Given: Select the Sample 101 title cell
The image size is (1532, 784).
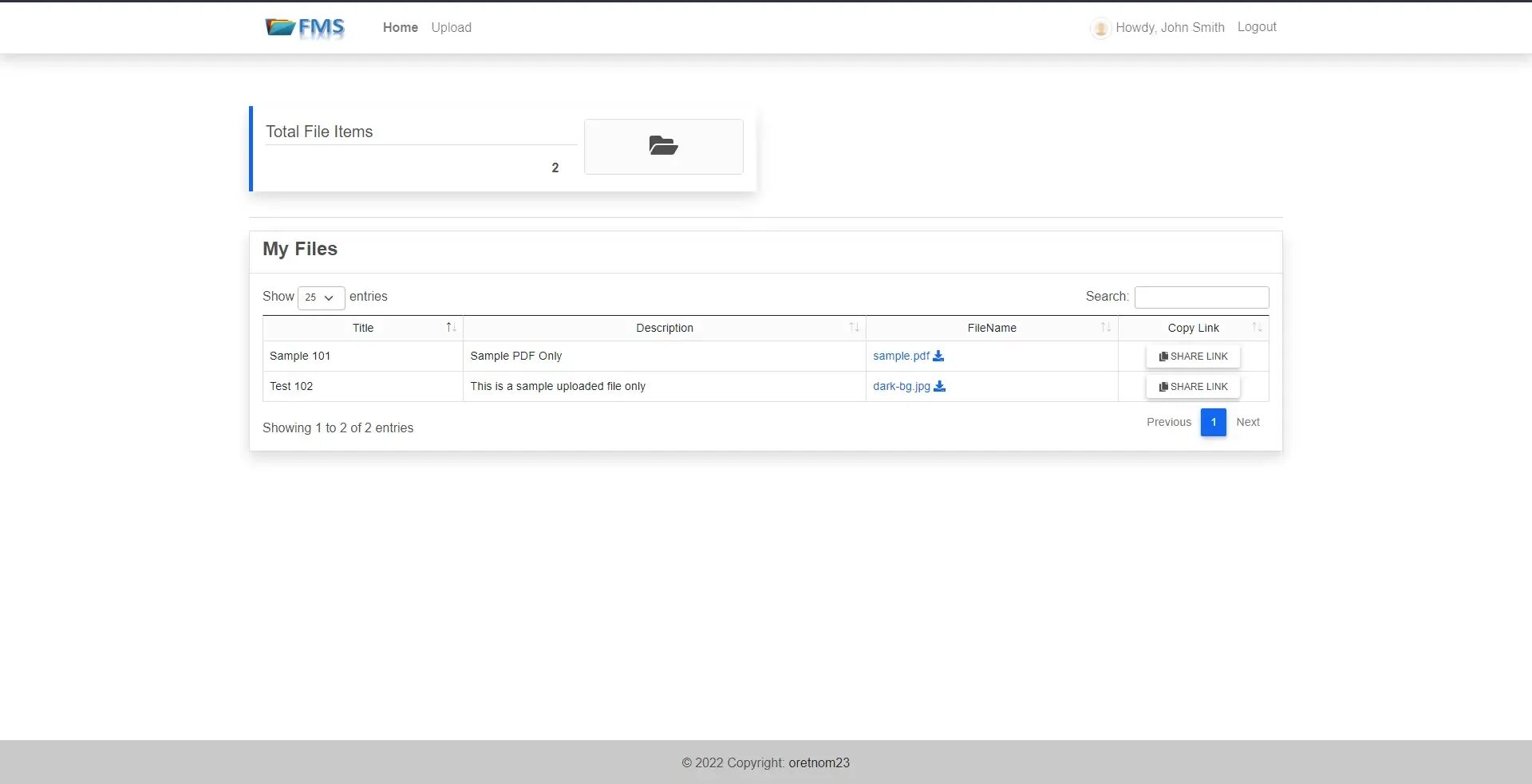Looking at the screenshot, I should 363,356.
